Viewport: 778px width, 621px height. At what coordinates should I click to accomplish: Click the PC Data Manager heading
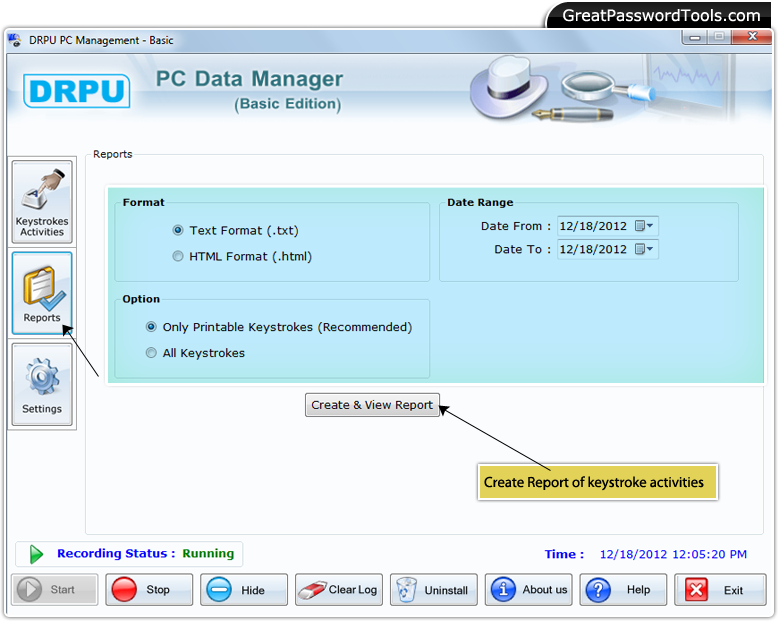250,79
